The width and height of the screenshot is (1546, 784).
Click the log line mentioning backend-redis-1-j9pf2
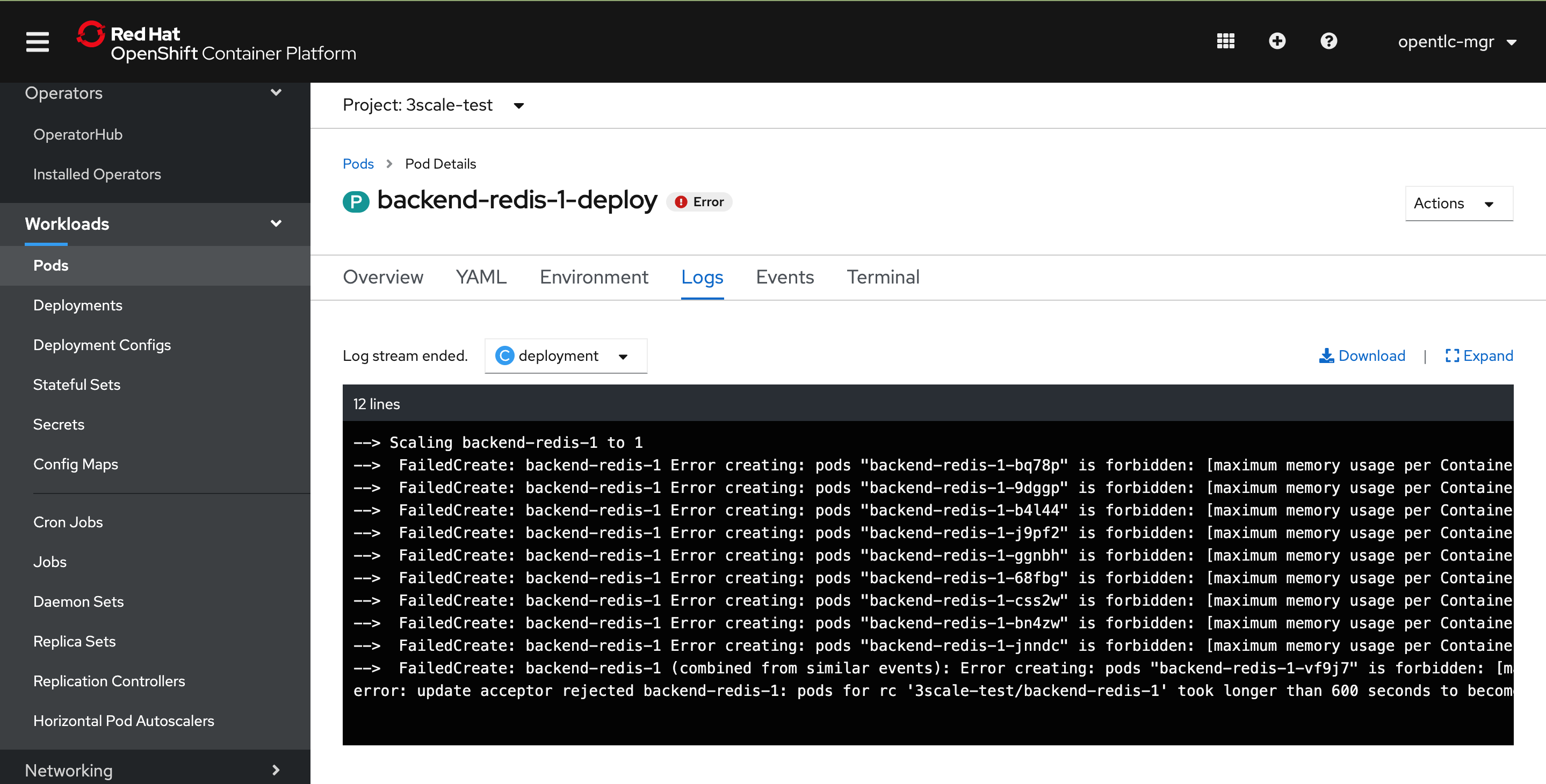pos(933,533)
